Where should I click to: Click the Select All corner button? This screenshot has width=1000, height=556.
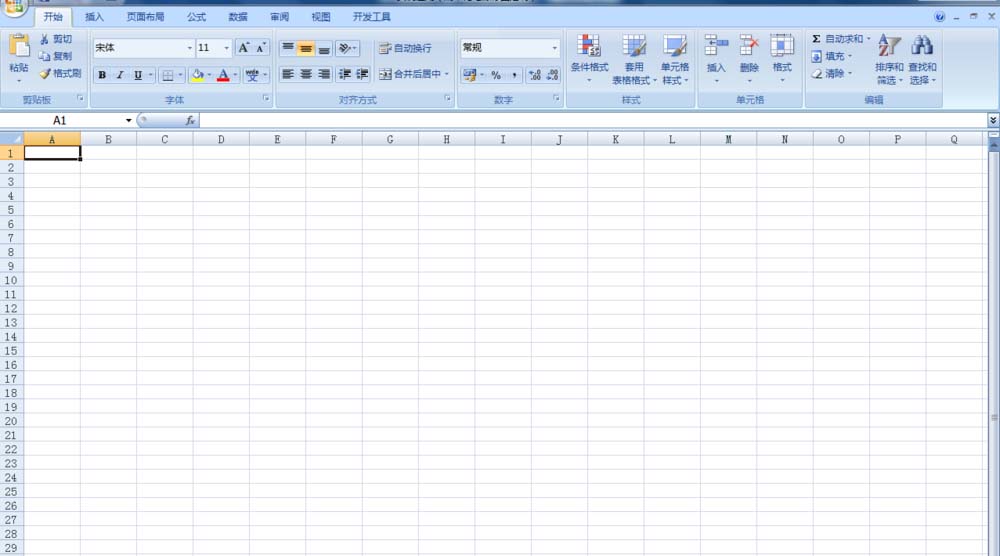click(x=11, y=139)
